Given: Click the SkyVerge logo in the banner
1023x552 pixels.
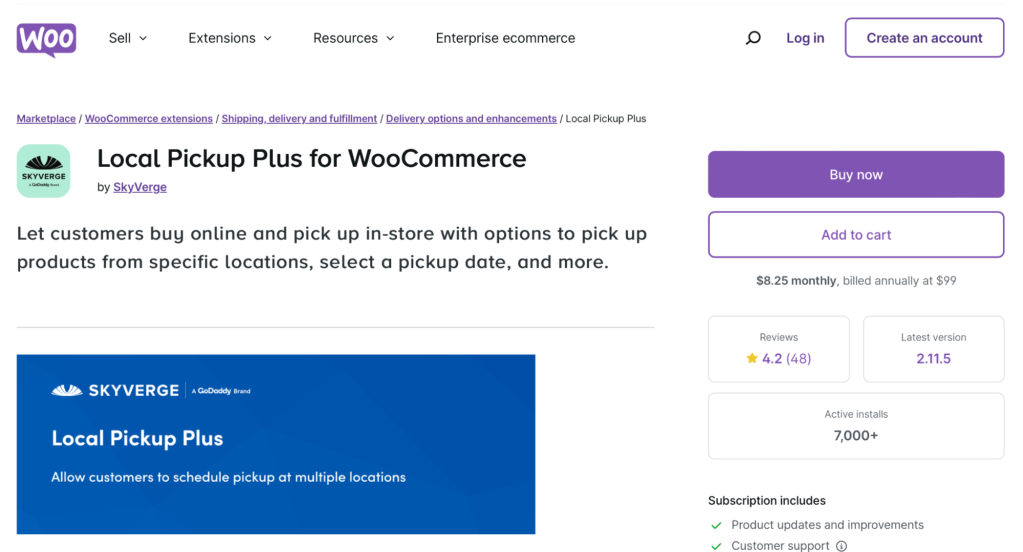Looking at the screenshot, I should (115, 390).
